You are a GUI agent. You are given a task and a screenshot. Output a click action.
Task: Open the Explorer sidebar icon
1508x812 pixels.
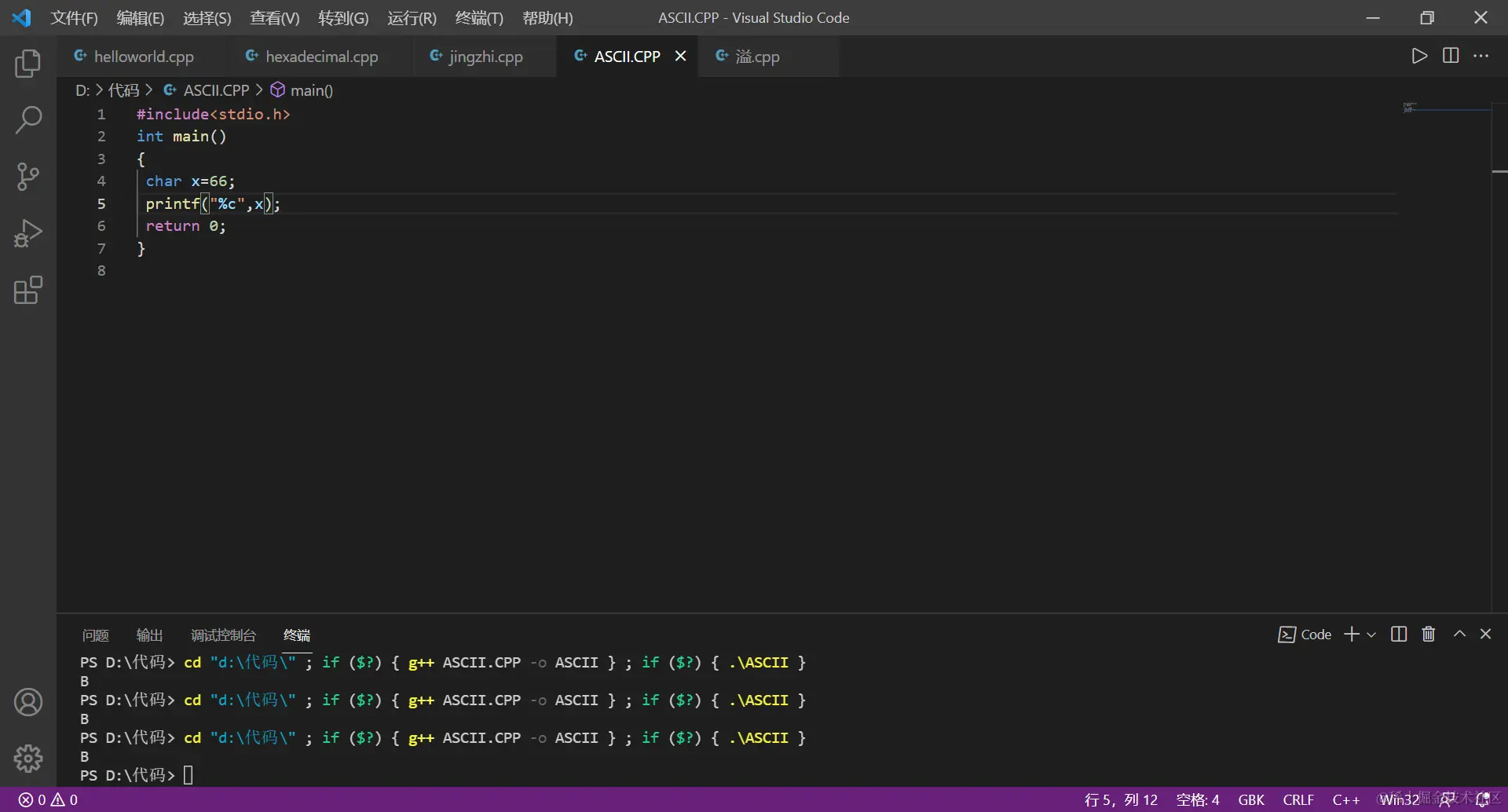point(28,64)
